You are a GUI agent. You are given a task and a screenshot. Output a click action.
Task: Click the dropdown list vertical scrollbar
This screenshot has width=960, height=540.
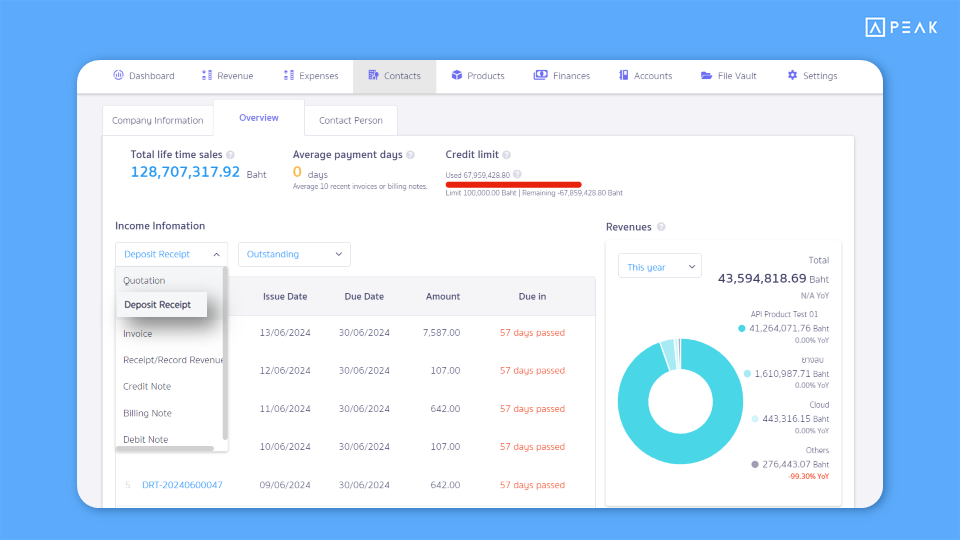tap(225, 354)
